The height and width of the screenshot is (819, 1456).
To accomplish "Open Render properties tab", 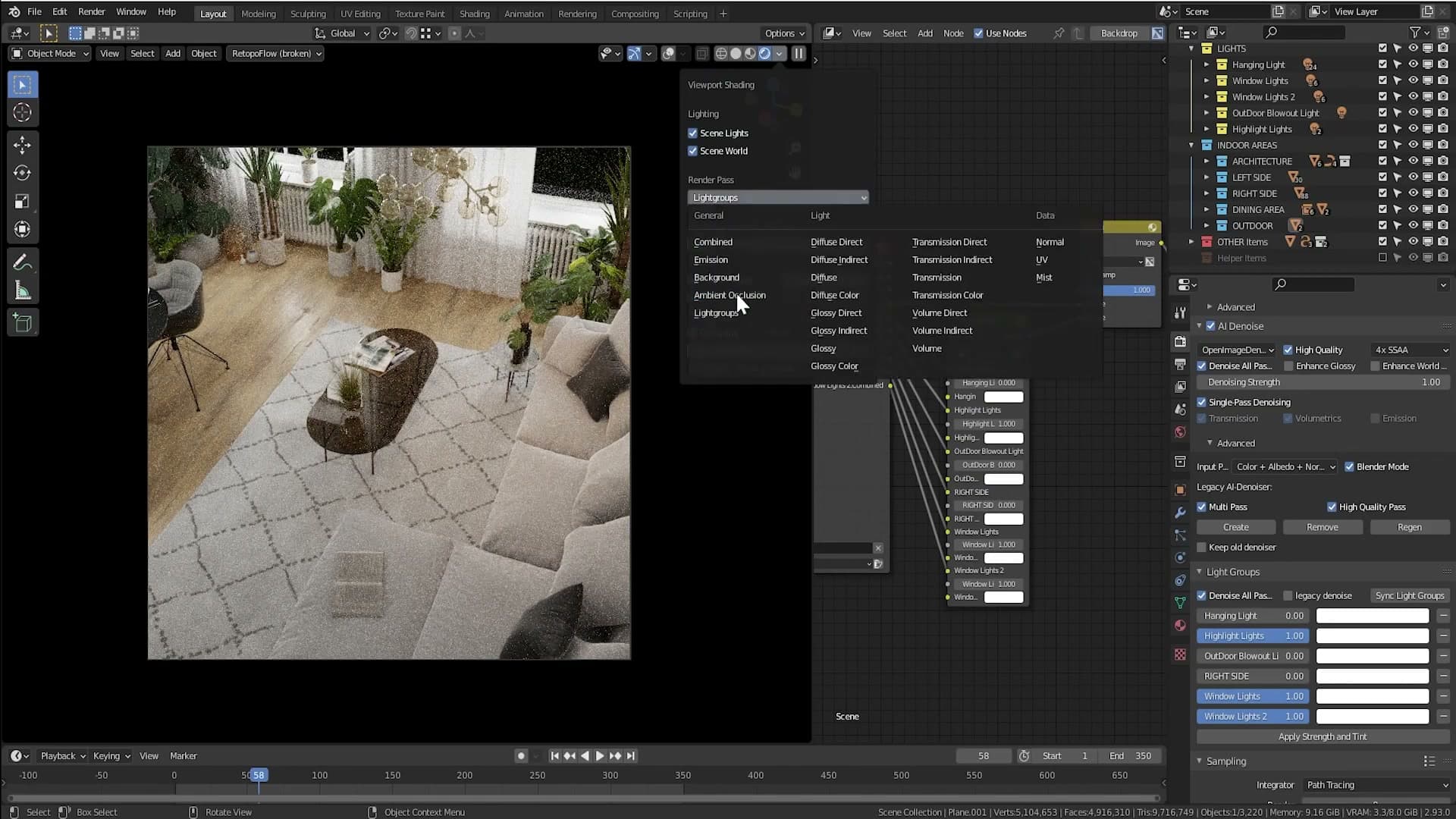I will (x=1180, y=341).
